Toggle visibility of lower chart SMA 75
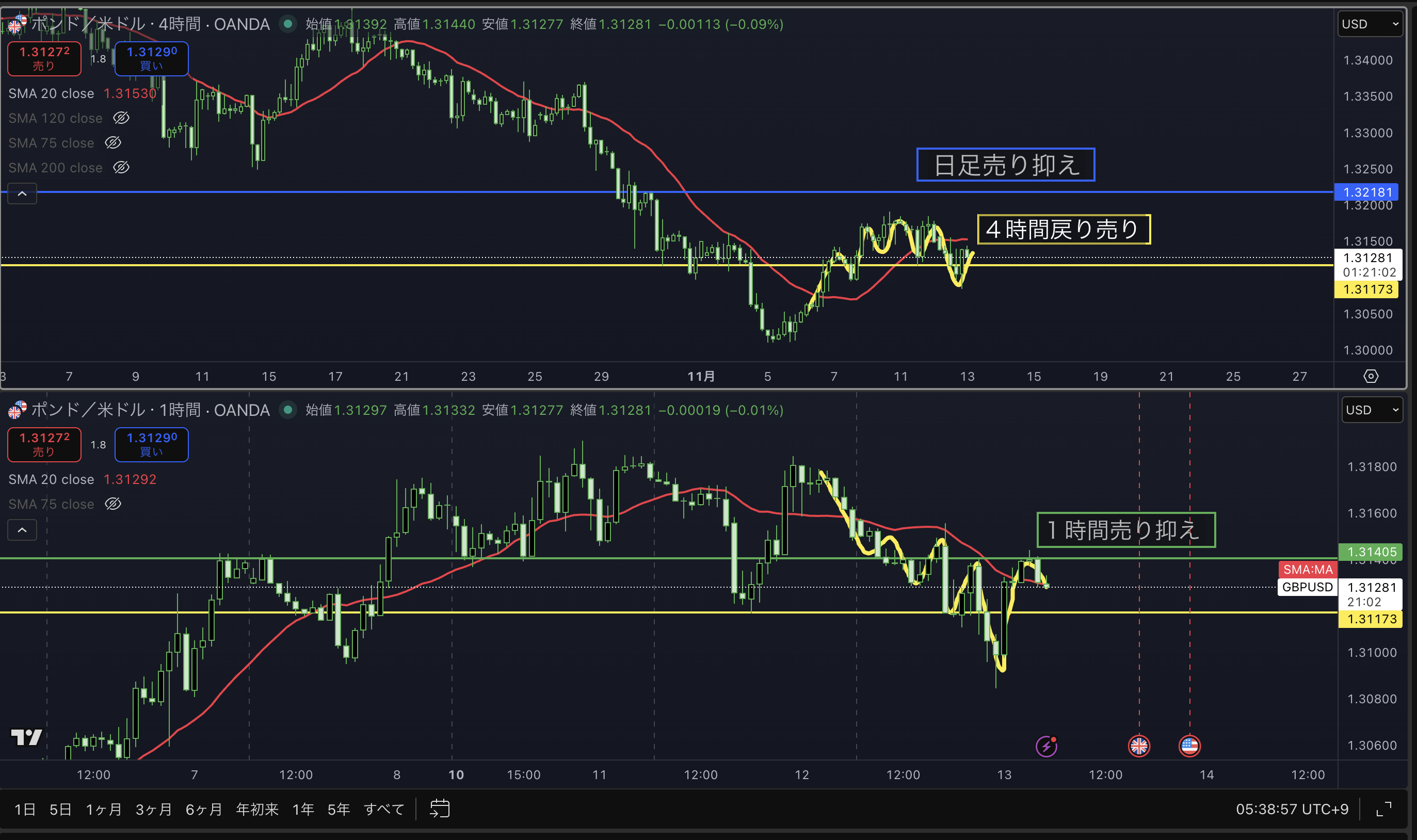 tap(112, 504)
